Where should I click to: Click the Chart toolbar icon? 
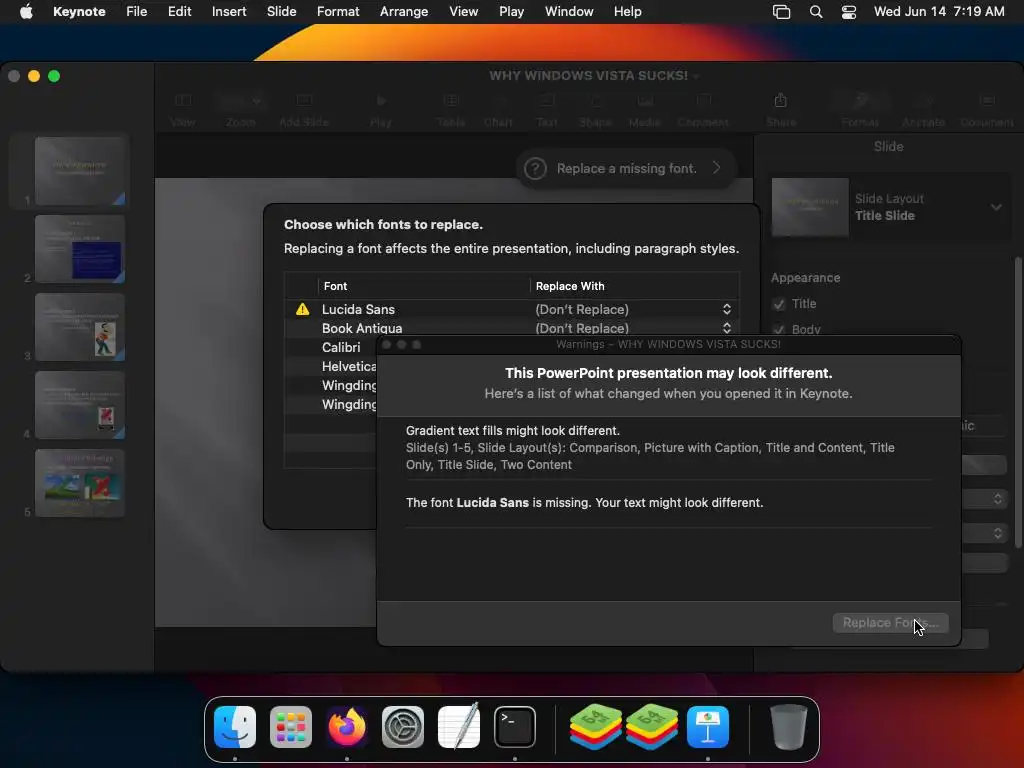pyautogui.click(x=498, y=101)
